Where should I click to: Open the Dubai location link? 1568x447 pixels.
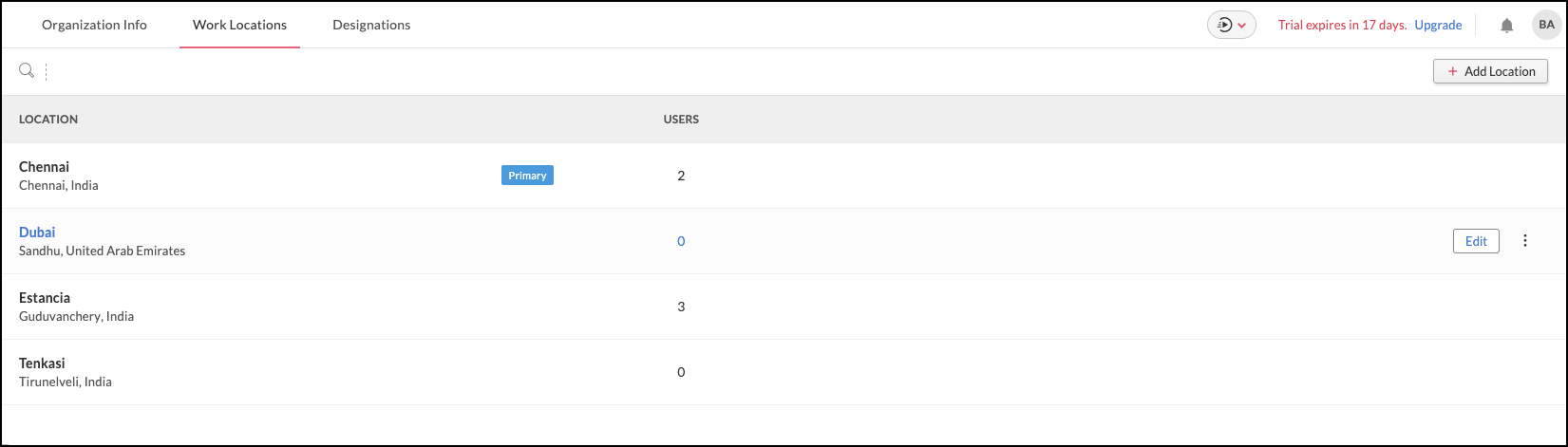37,233
